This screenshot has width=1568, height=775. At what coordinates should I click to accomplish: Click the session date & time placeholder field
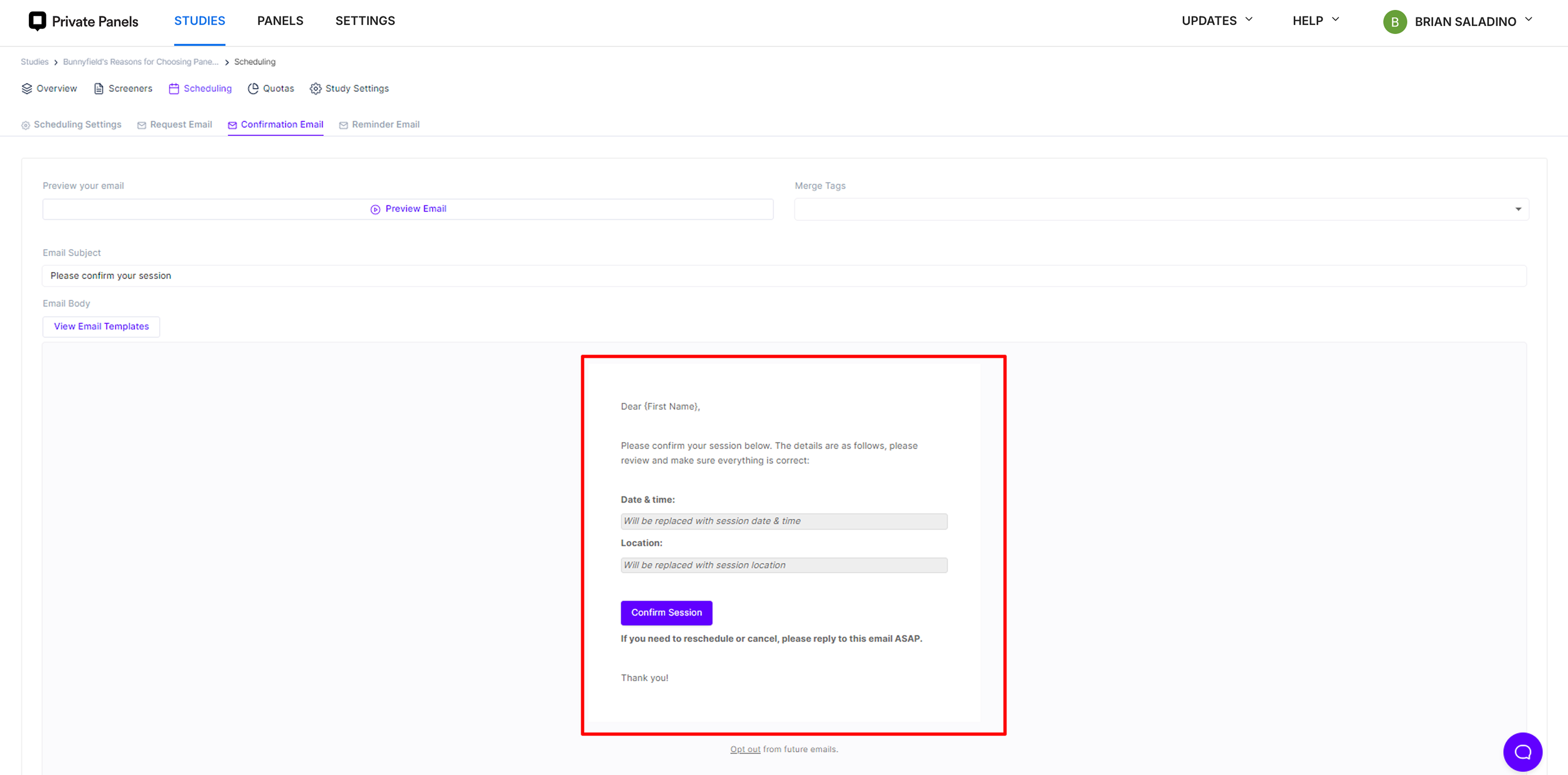point(784,522)
